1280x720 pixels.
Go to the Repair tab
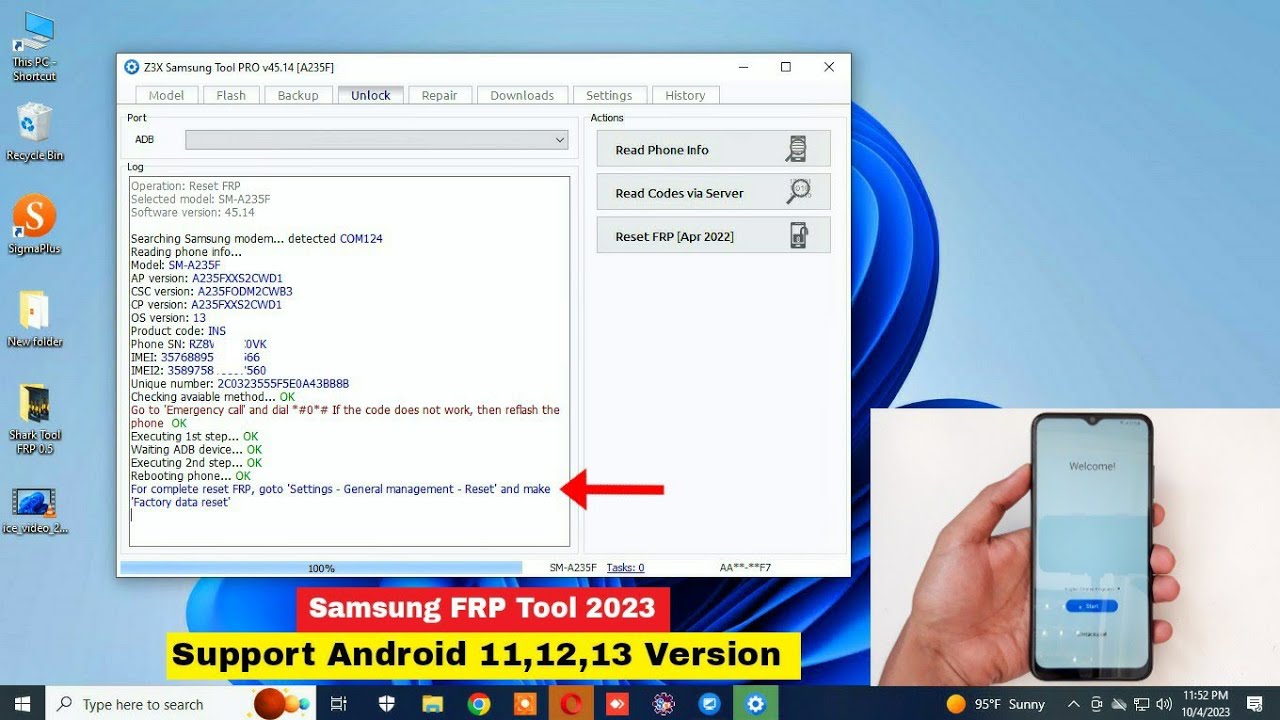(439, 95)
